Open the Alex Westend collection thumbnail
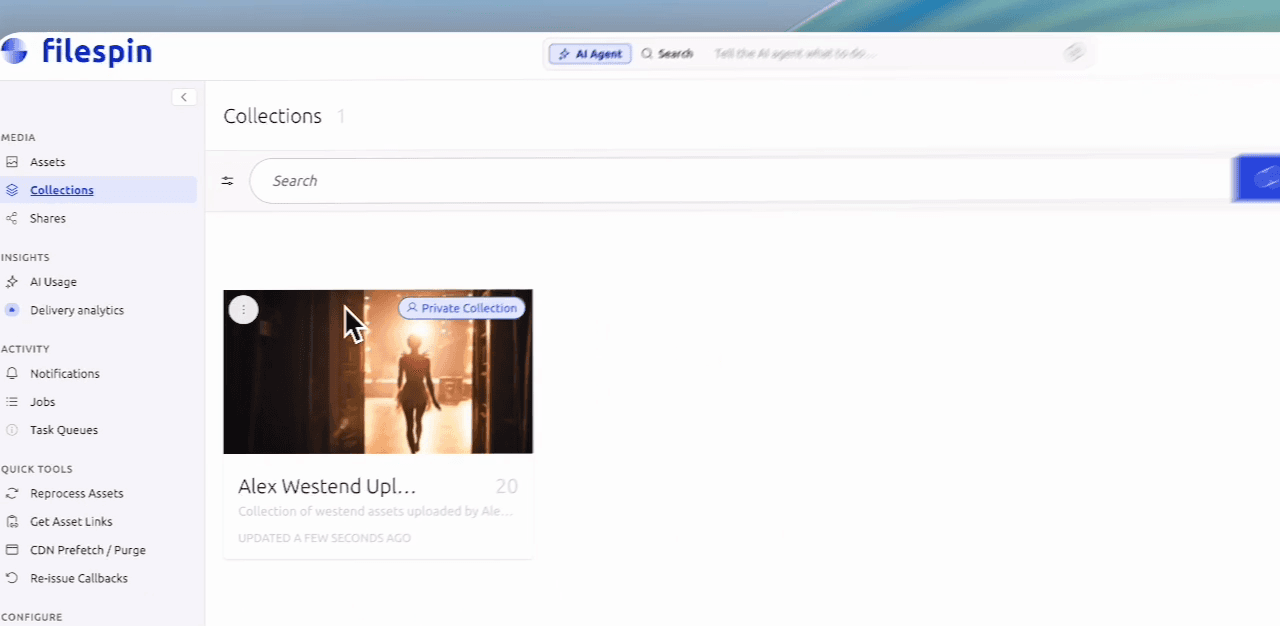Image resolution: width=1280 pixels, height=626 pixels. 378,372
